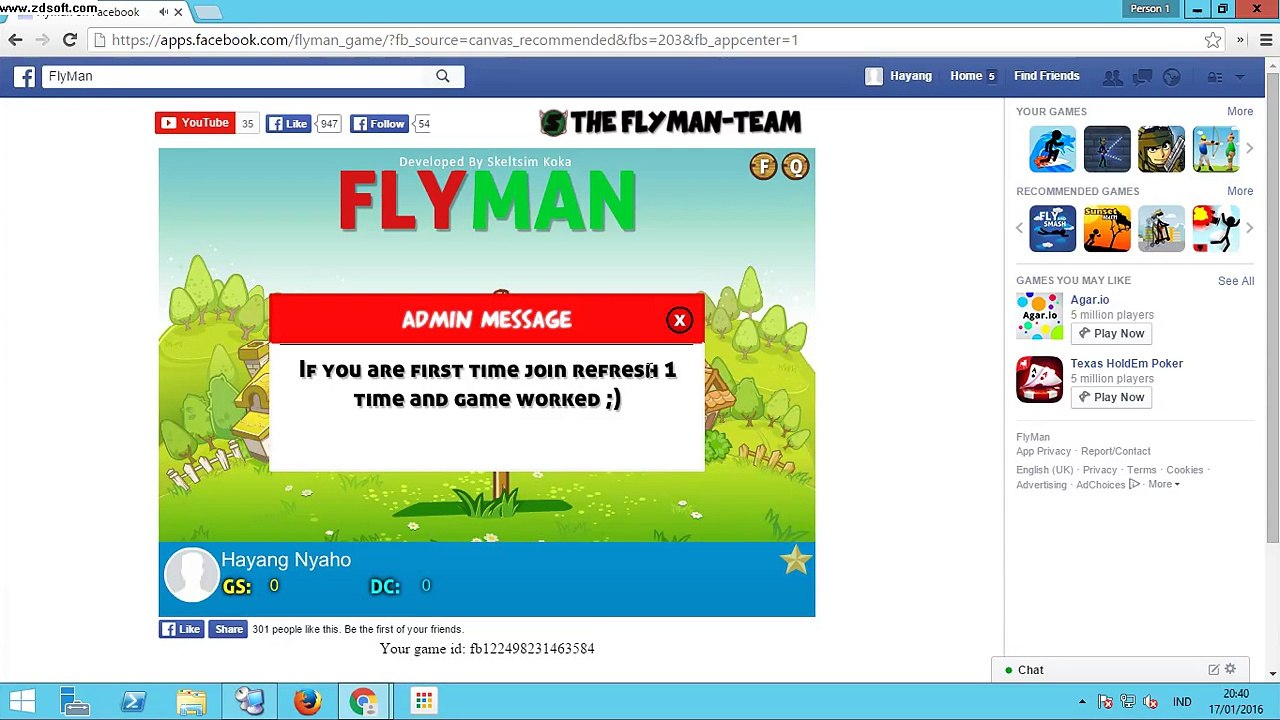This screenshot has width=1280, height=720.
Task: Open the Chrome menu button
Action: click(1266, 40)
